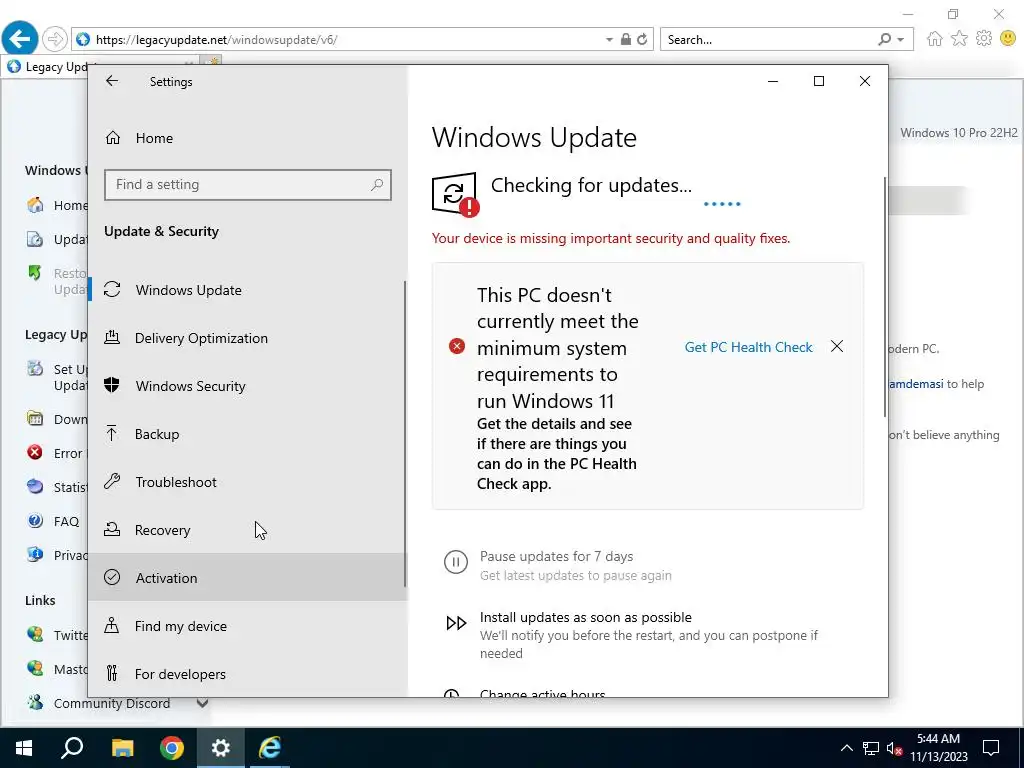
Task: Click Internet Explorer back button
Action: pos(20,39)
